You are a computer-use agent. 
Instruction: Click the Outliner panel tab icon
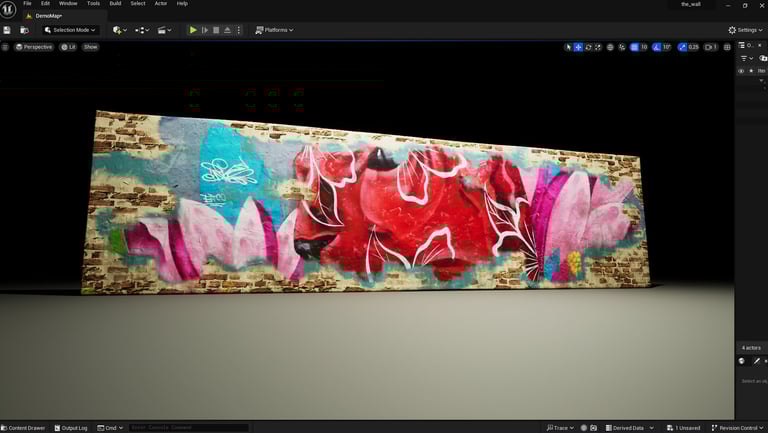coord(742,45)
